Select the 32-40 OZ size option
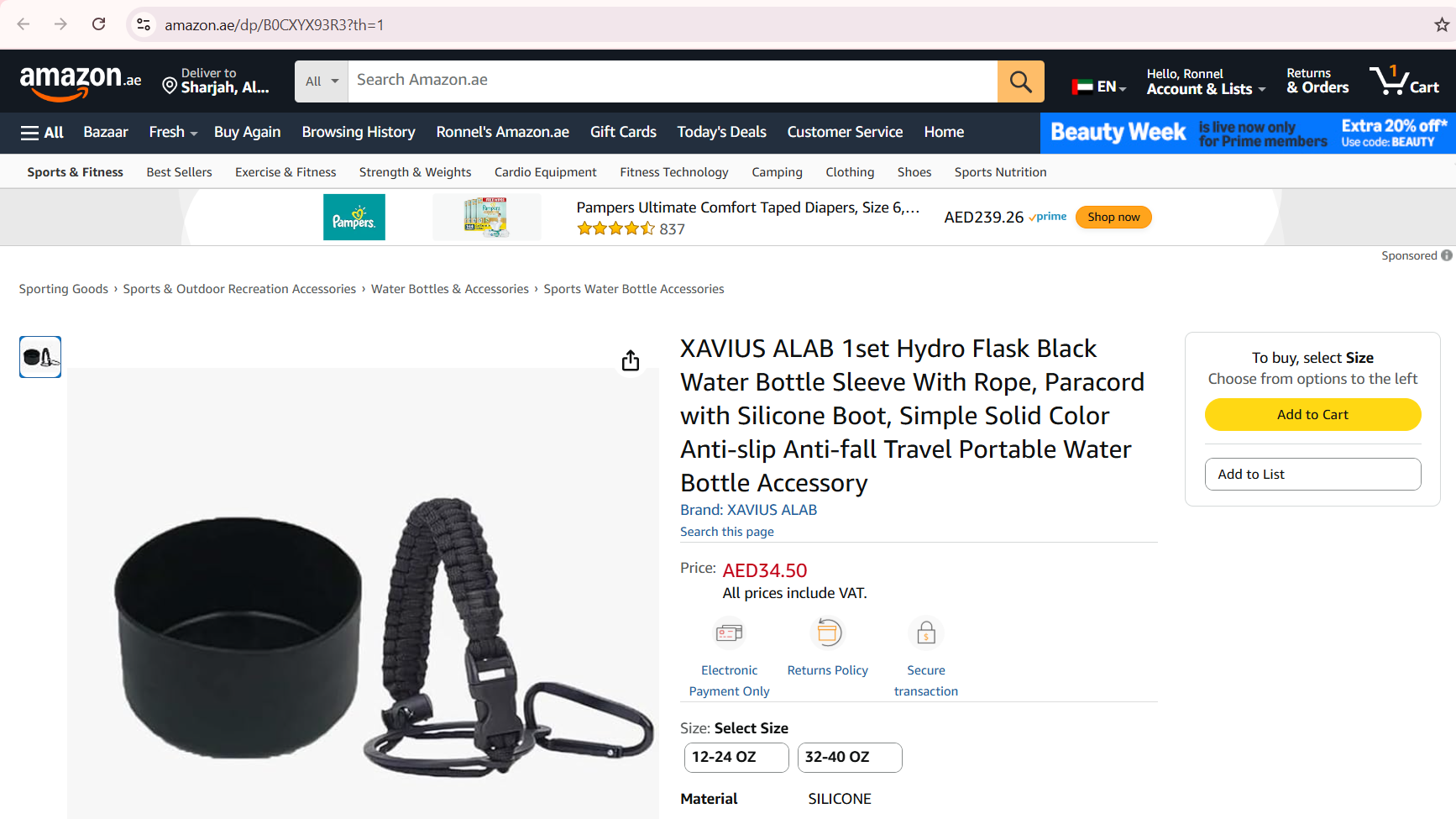The height and width of the screenshot is (819, 1456). [850, 757]
